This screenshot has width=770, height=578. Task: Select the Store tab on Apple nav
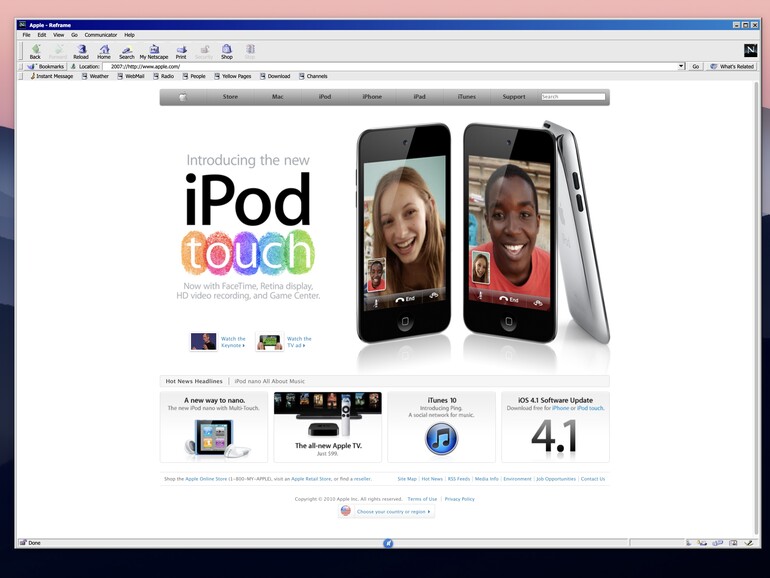click(230, 97)
